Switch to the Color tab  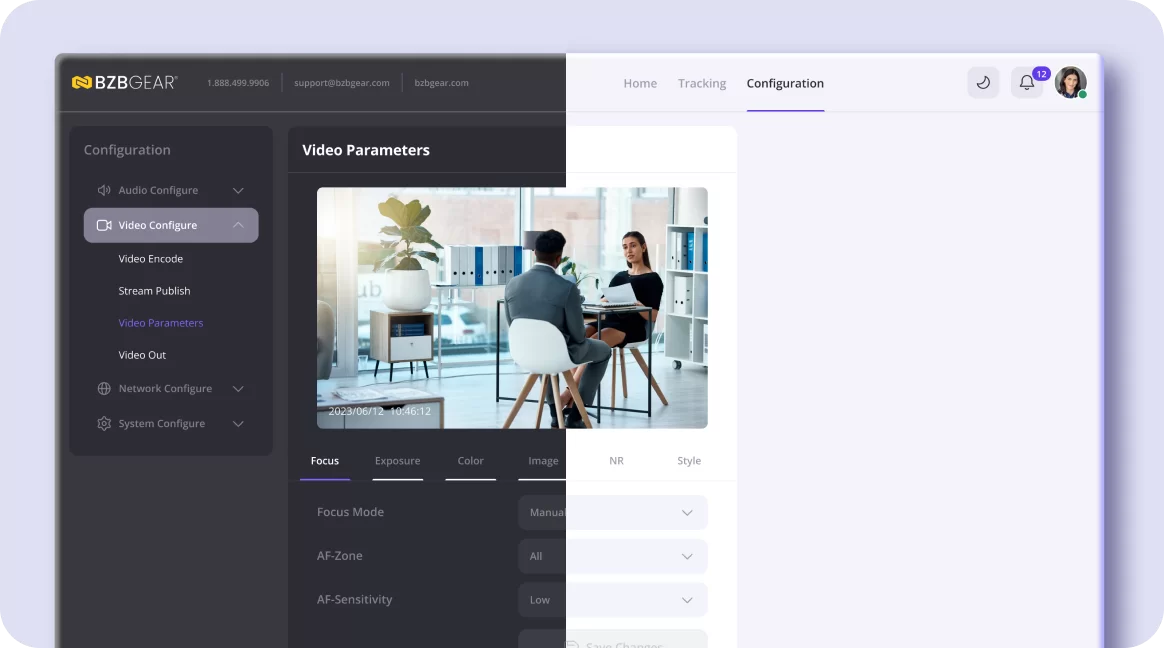471,461
